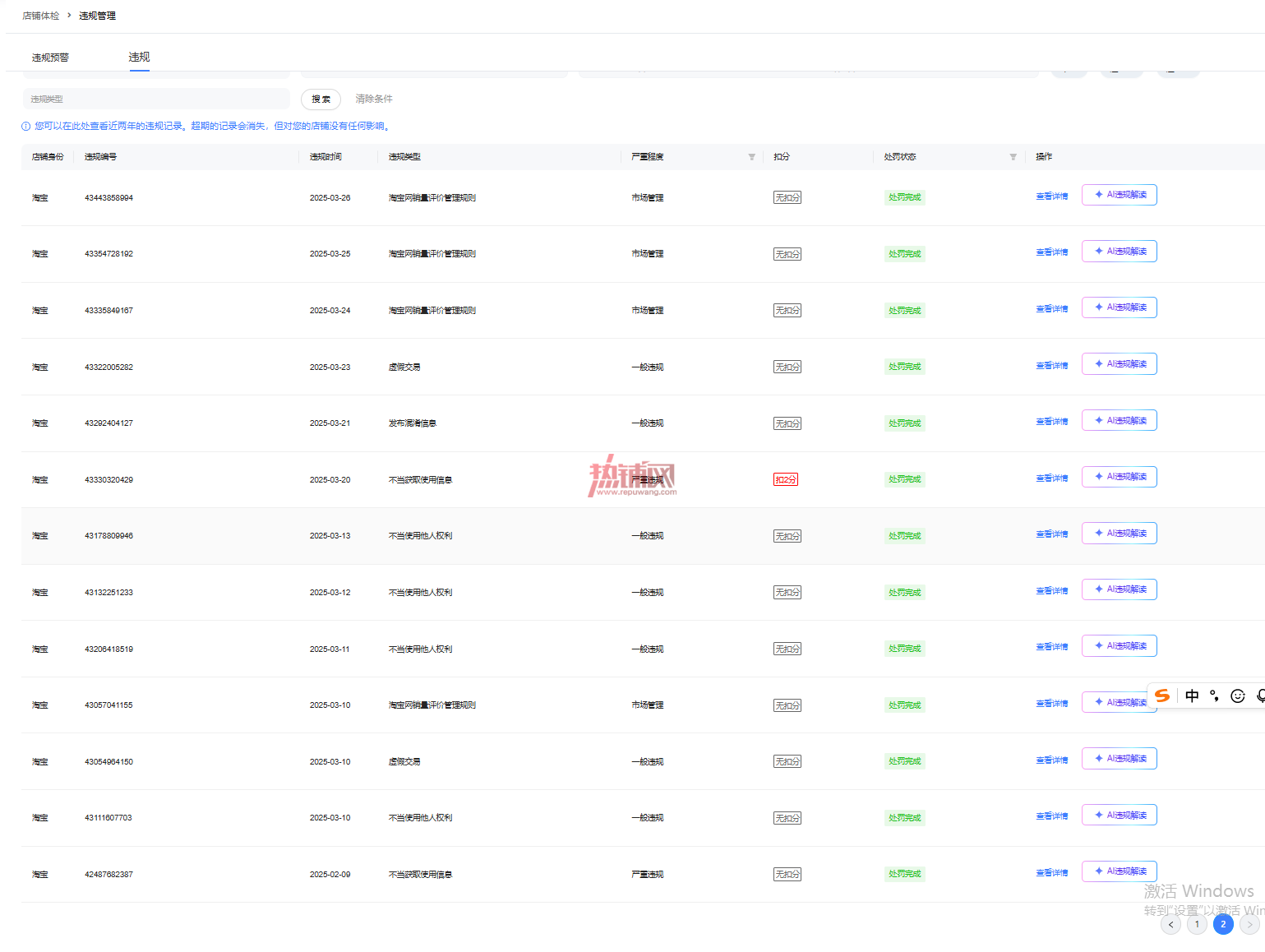The height and width of the screenshot is (952, 1265).
Task: Open the 严重程度 column filter icon
Action: tap(751, 157)
